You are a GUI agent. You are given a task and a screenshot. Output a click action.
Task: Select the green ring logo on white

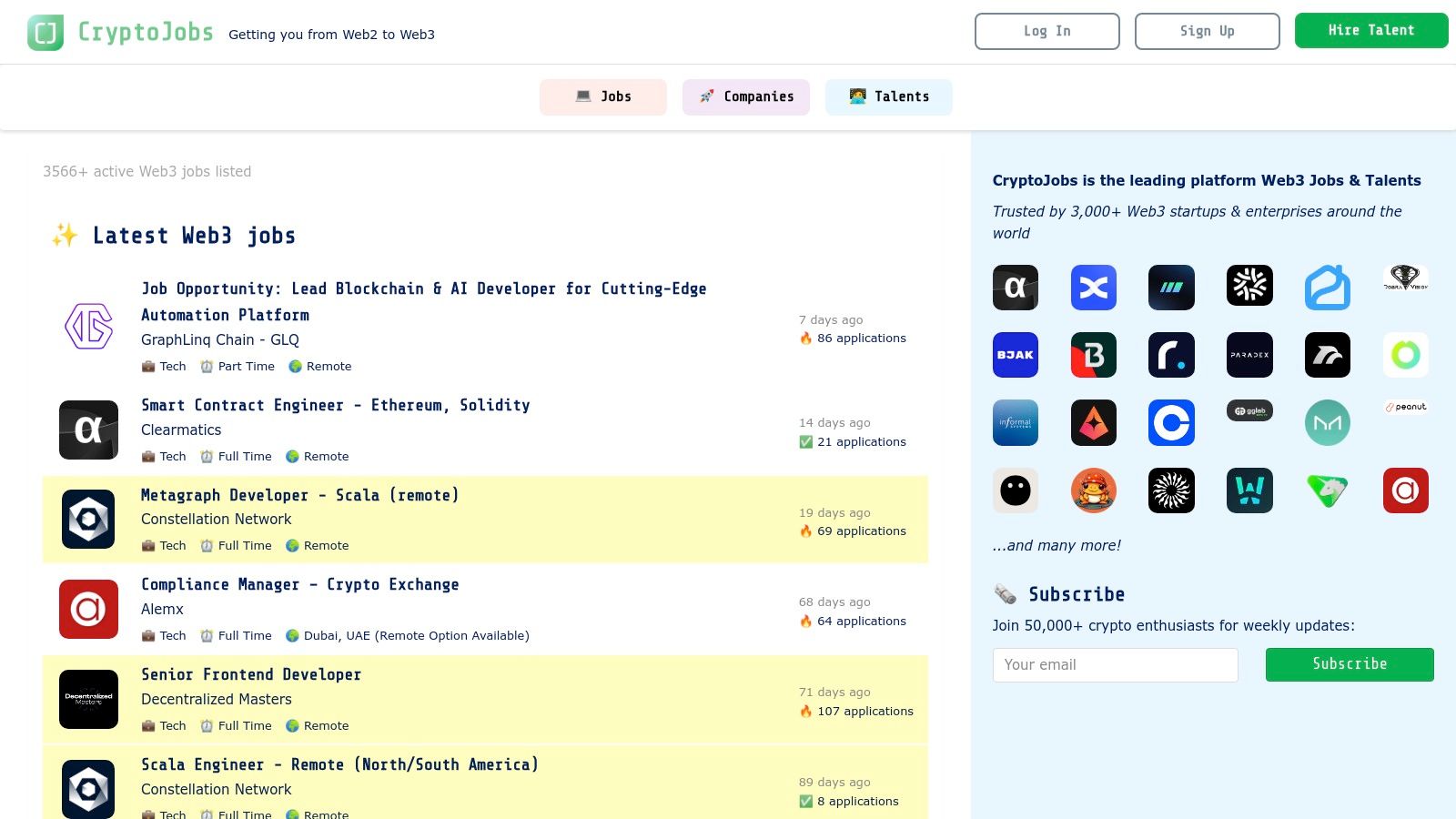click(1406, 355)
